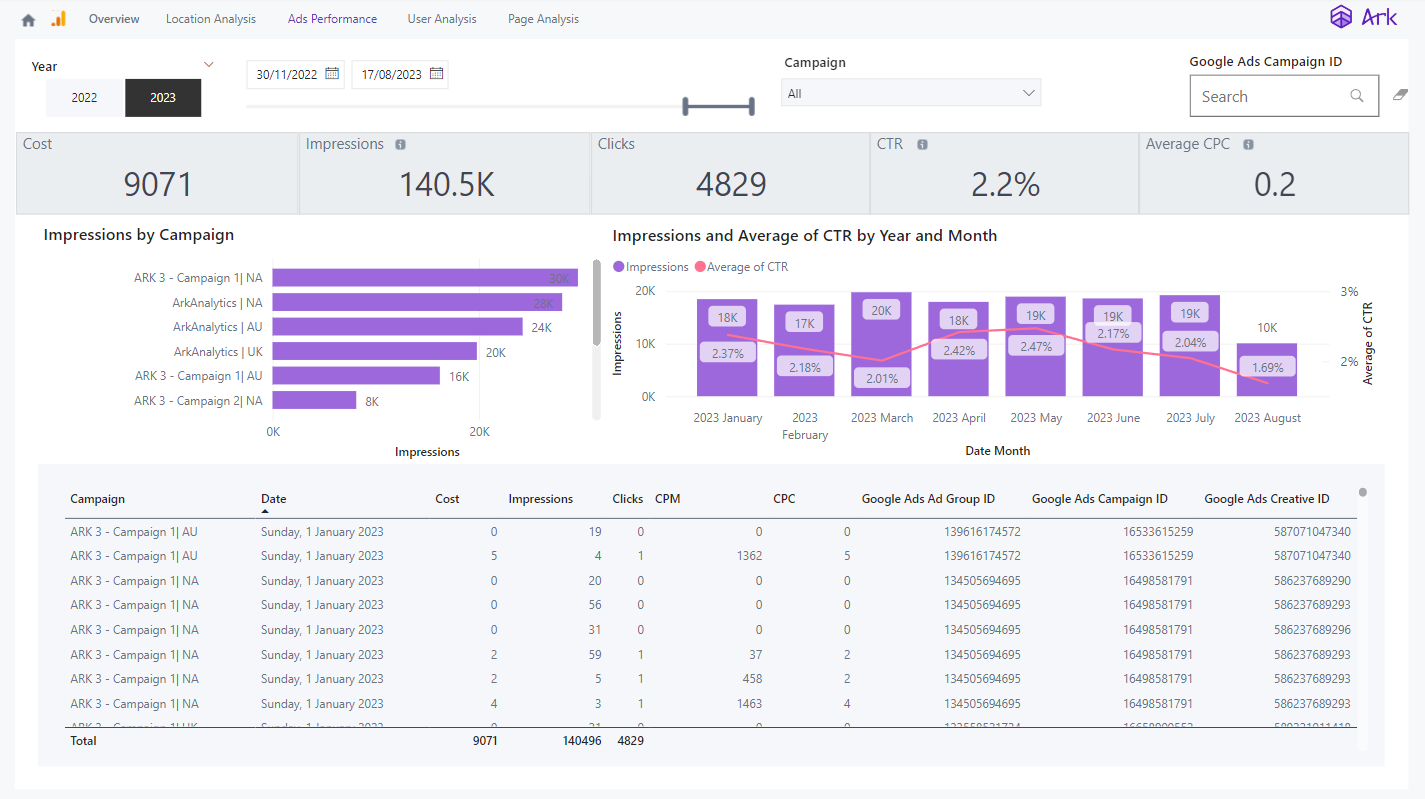The height and width of the screenshot is (799, 1425).
Task: Toggle the Impressions legend in the line chart
Action: click(x=650, y=266)
